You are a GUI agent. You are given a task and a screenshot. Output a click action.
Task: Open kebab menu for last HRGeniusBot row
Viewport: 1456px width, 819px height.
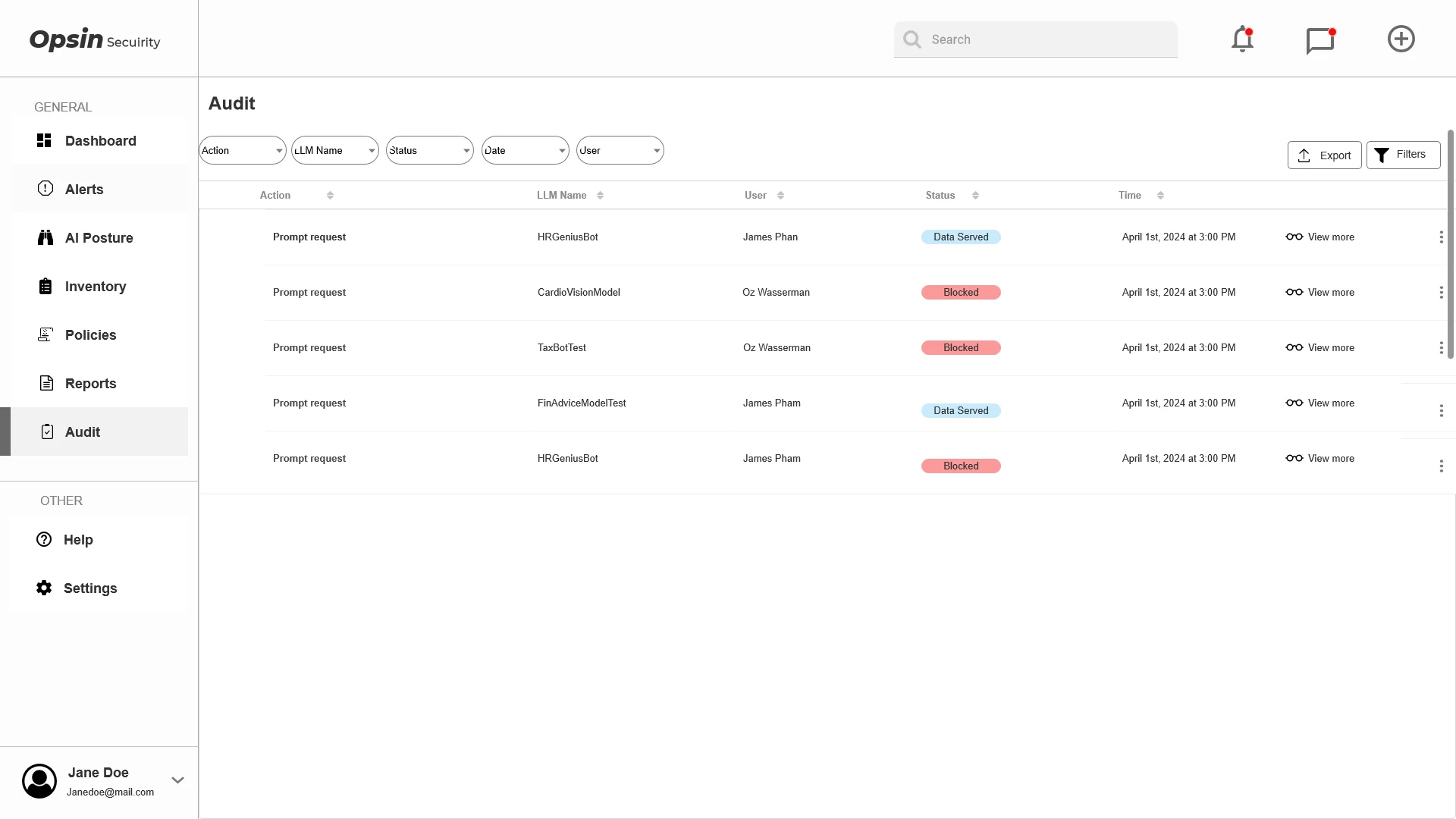(1441, 466)
